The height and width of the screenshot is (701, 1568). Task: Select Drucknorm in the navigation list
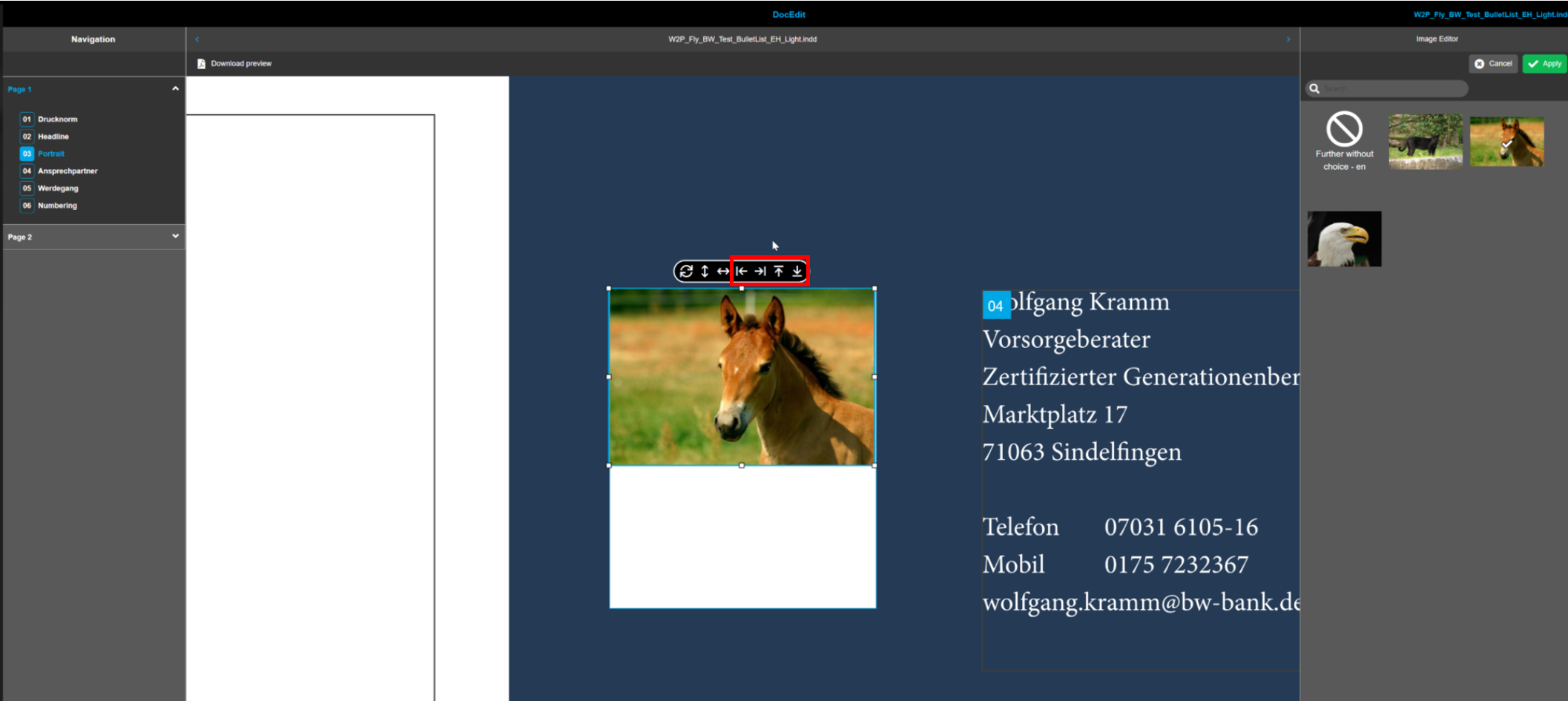(x=58, y=119)
